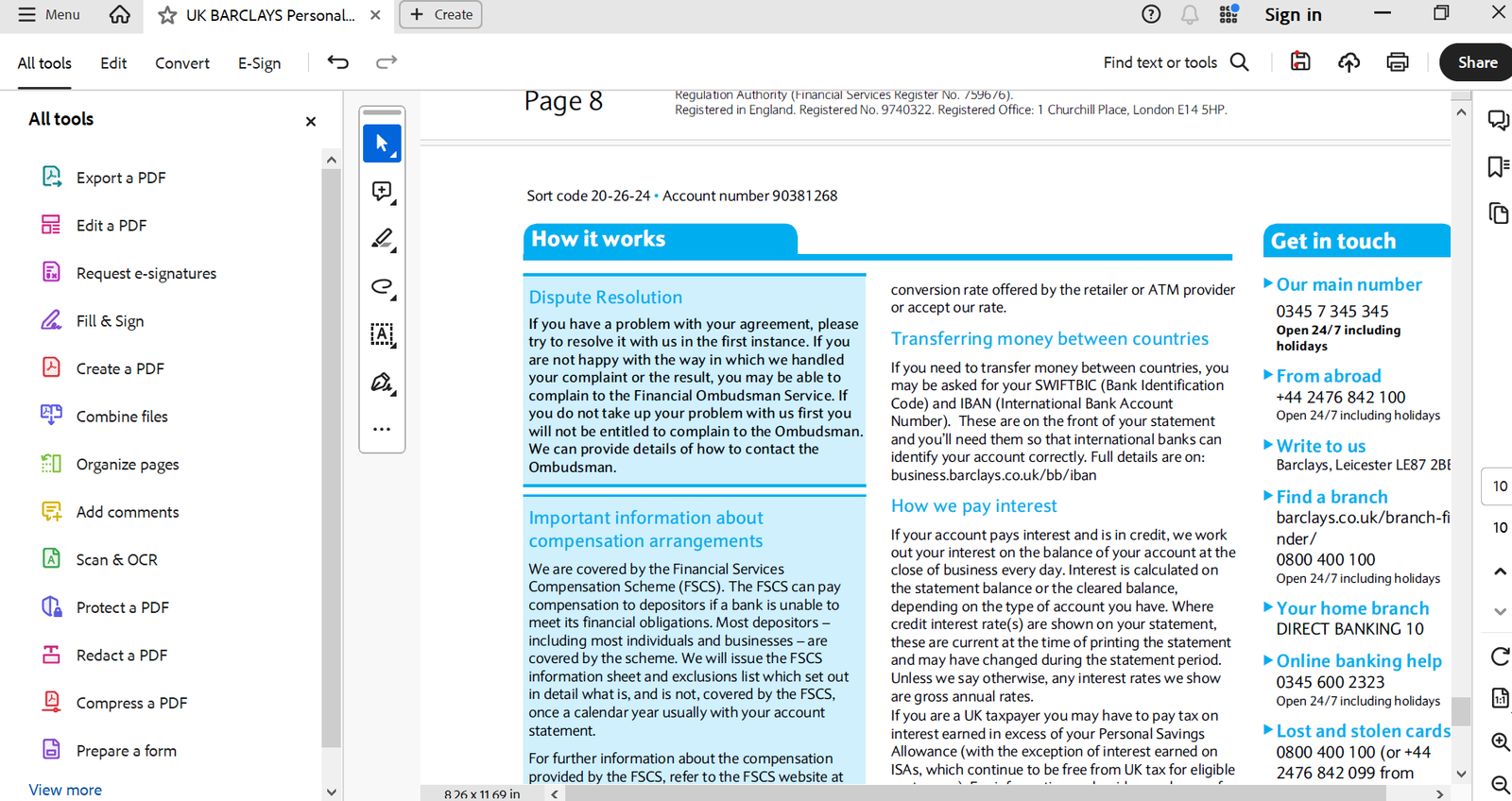
Task: Click the zoom in magnifier icon
Action: tap(1500, 741)
